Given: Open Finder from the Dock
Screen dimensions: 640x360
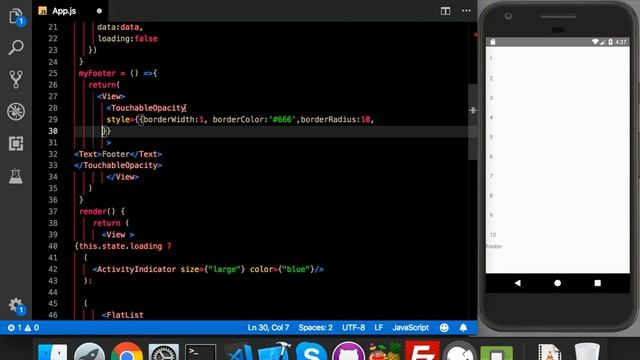Looking at the screenshot, I should click(52, 352).
